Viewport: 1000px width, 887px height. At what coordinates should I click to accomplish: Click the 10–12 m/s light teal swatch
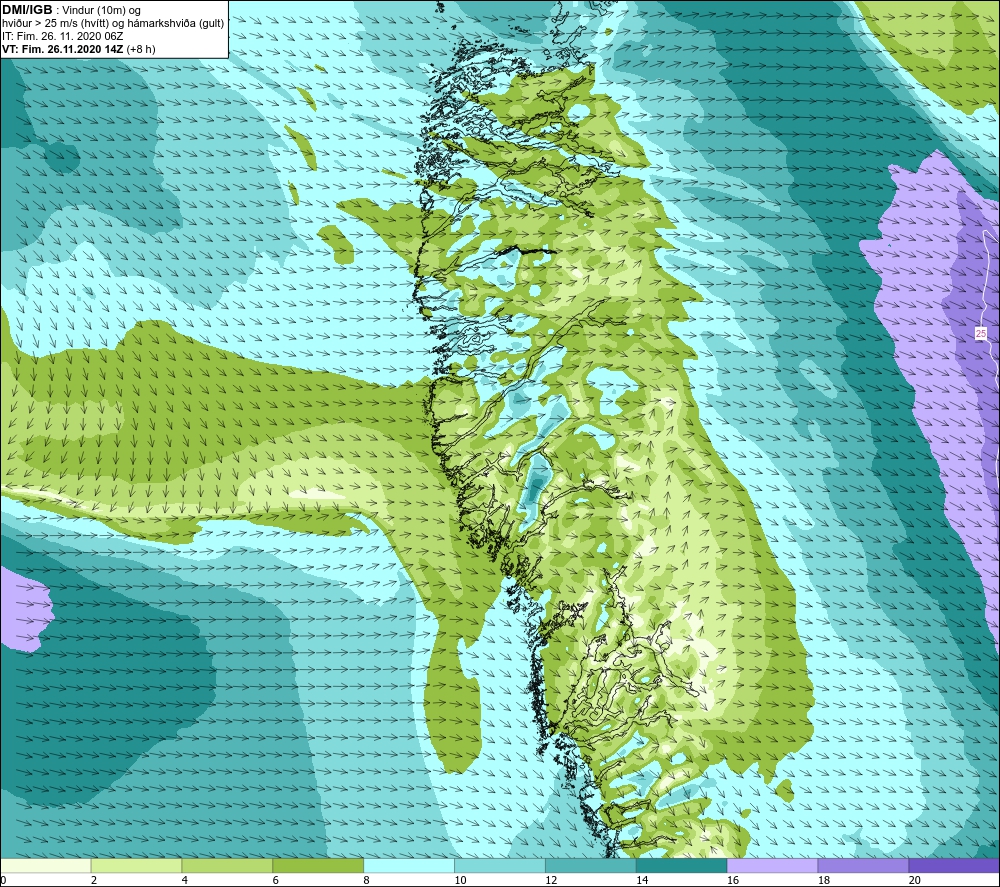tap(499, 865)
